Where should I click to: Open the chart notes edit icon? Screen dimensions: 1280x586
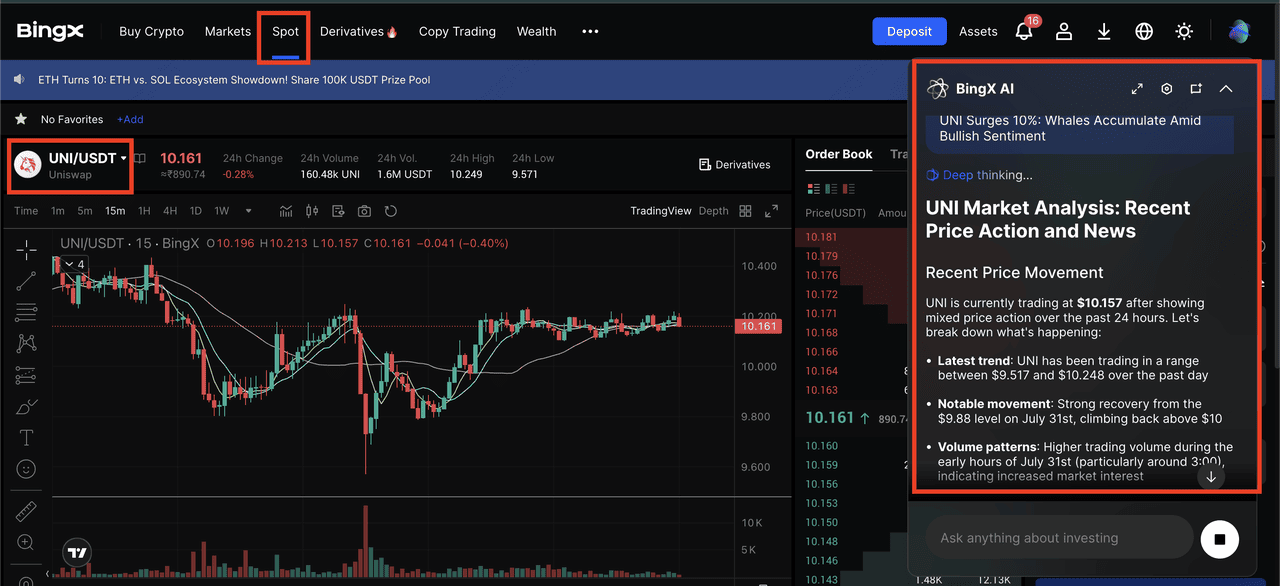point(338,211)
